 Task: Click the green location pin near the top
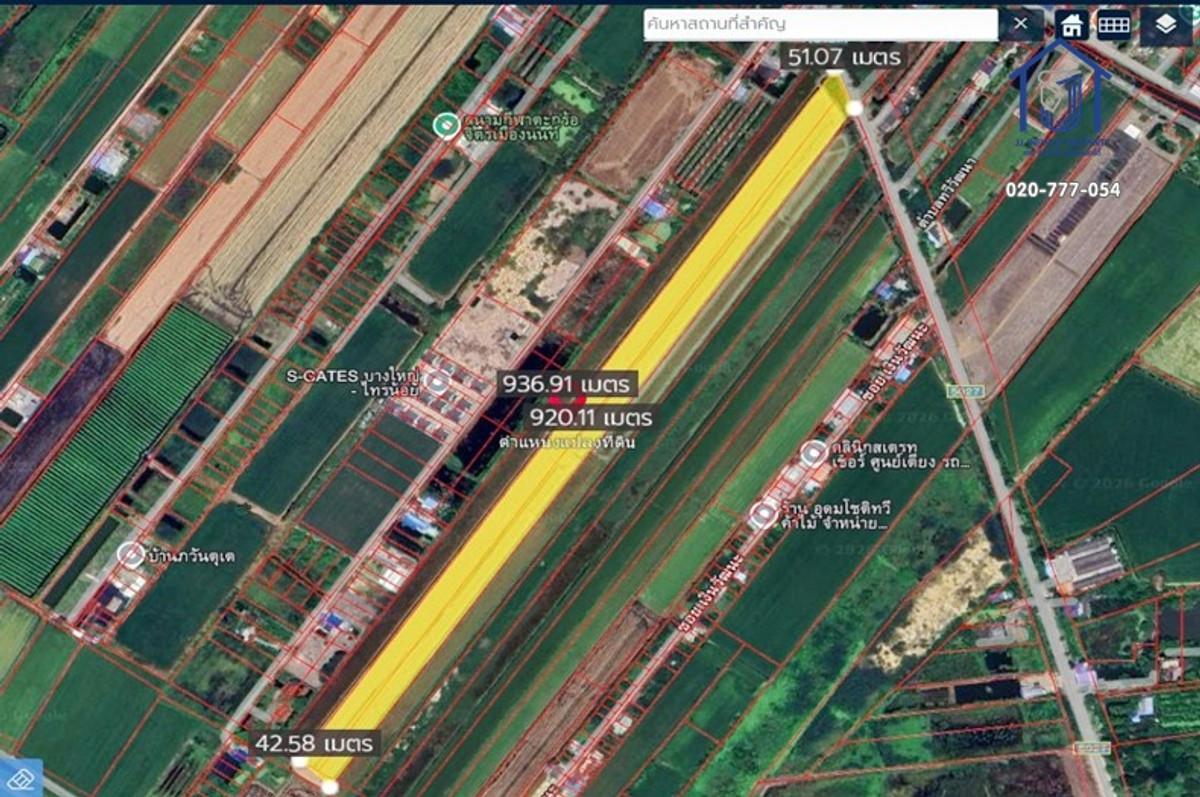[445, 125]
